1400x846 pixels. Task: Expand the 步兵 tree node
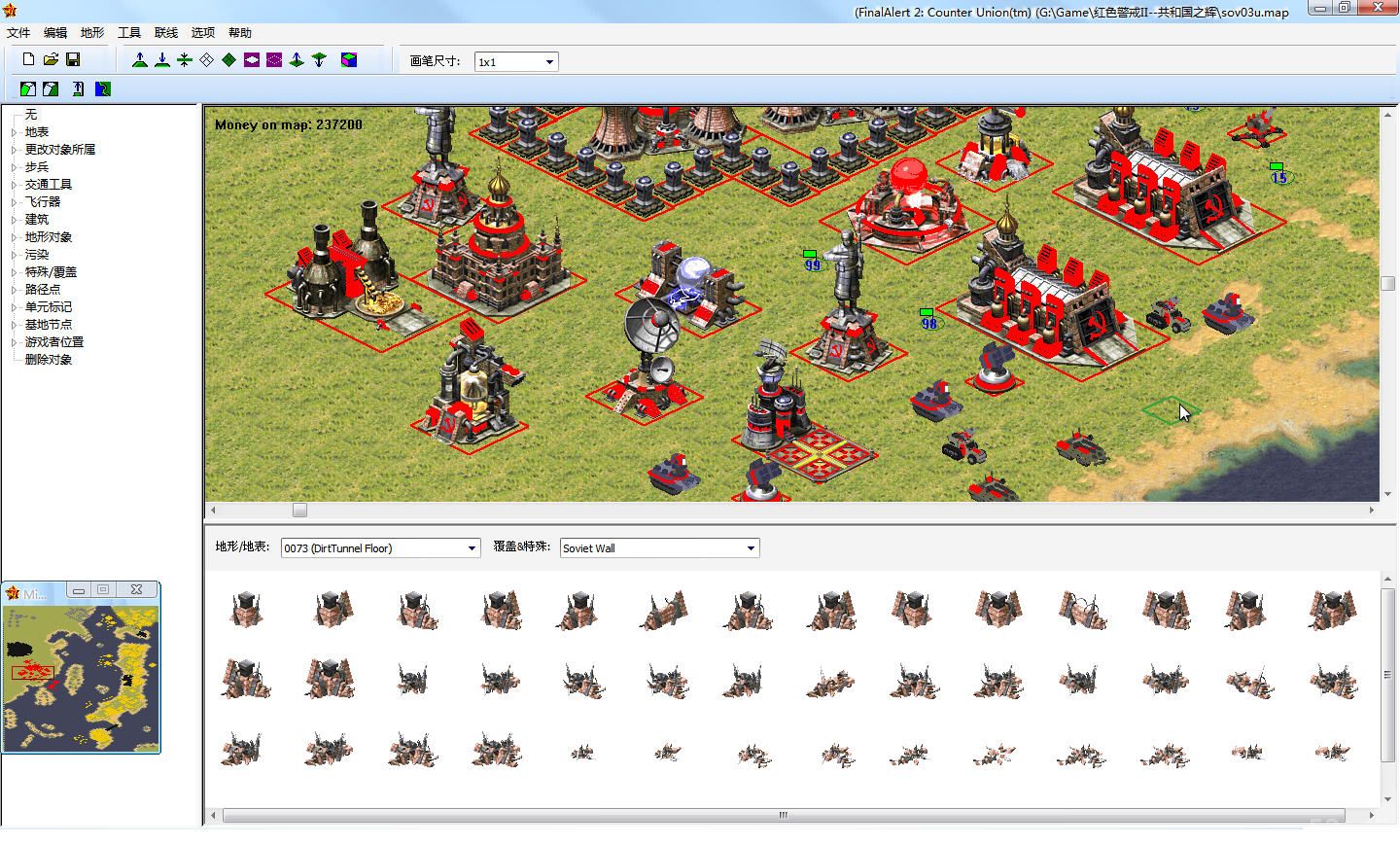pyautogui.click(x=14, y=167)
